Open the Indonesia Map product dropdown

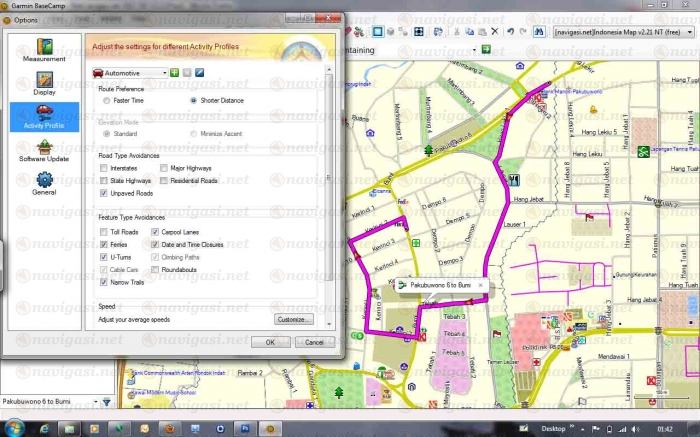point(691,32)
